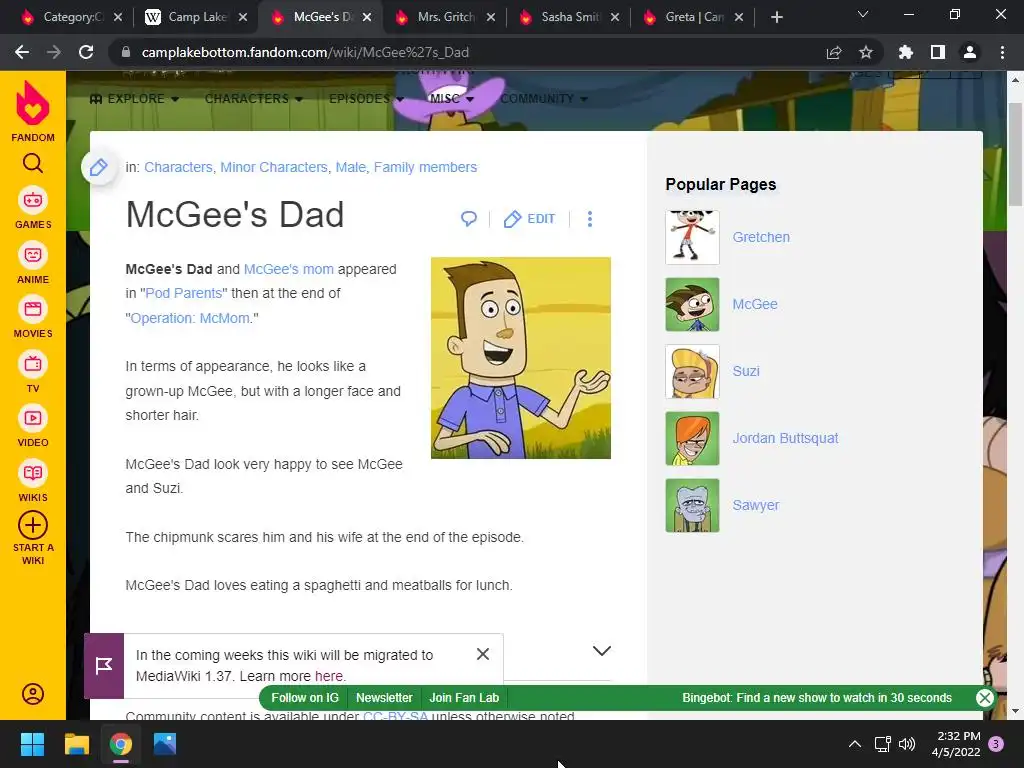
Task: Open McGee link in Popular Pages
Action: [x=754, y=304]
